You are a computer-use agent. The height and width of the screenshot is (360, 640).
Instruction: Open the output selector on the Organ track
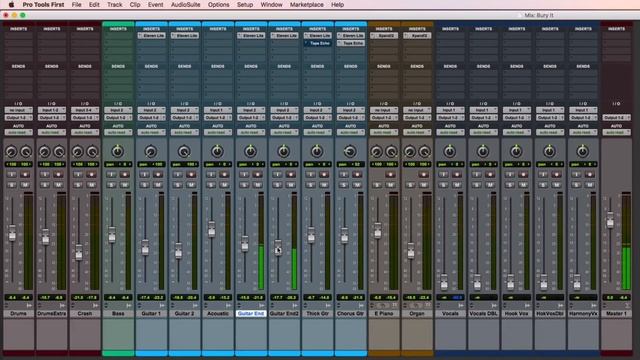(x=417, y=118)
